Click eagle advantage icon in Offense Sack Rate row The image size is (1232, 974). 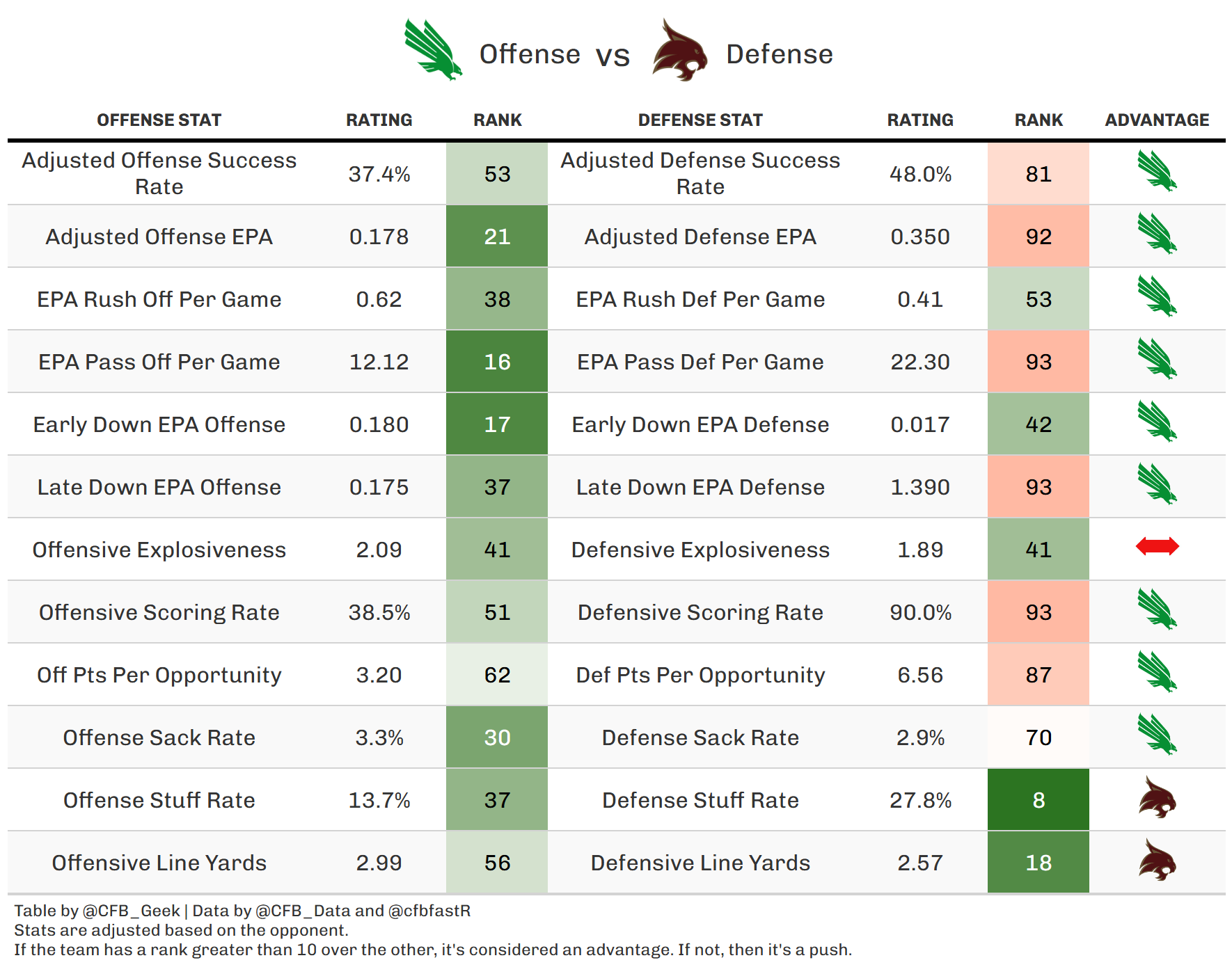1157,735
